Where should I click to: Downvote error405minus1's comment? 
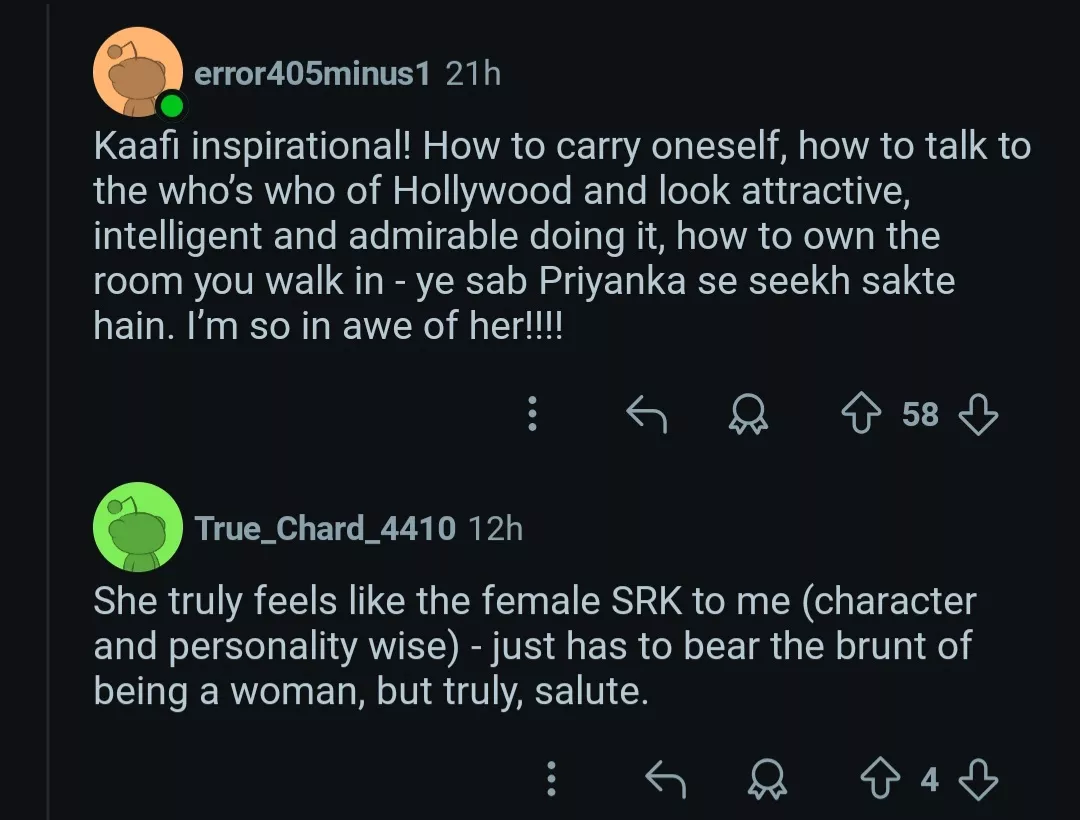(978, 414)
